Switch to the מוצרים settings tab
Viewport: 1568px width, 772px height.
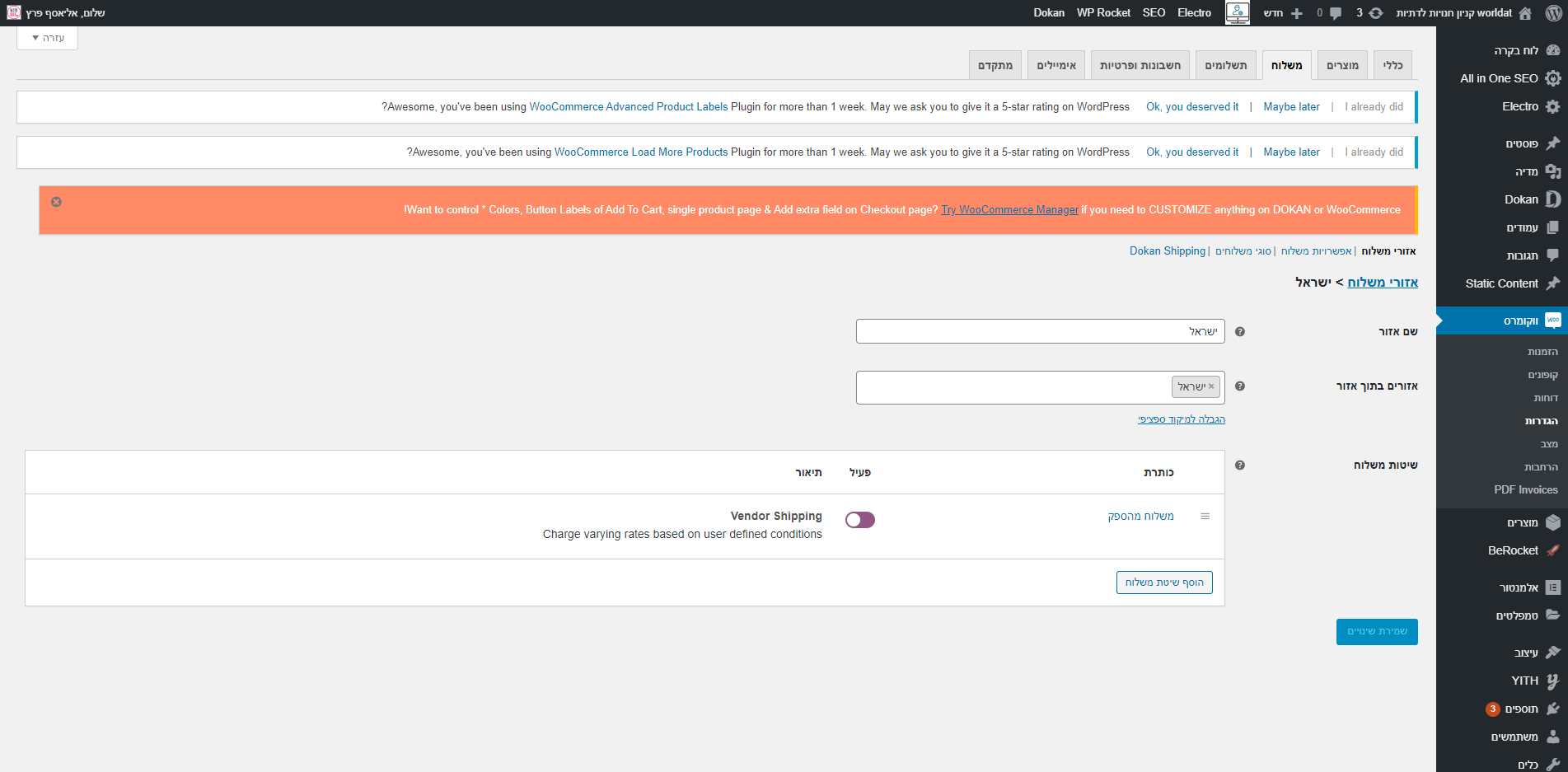(1342, 65)
